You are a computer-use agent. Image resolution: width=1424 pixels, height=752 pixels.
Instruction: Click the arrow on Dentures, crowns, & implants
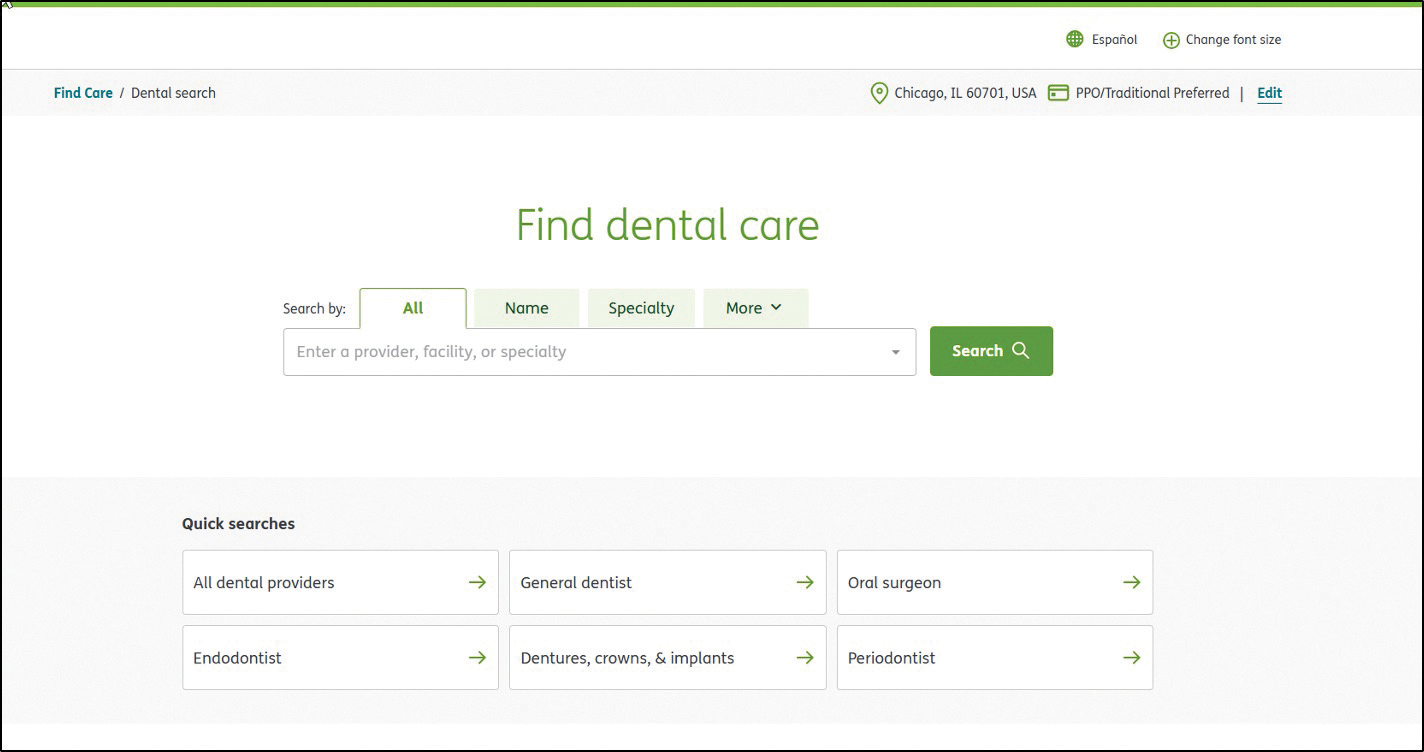(x=804, y=657)
